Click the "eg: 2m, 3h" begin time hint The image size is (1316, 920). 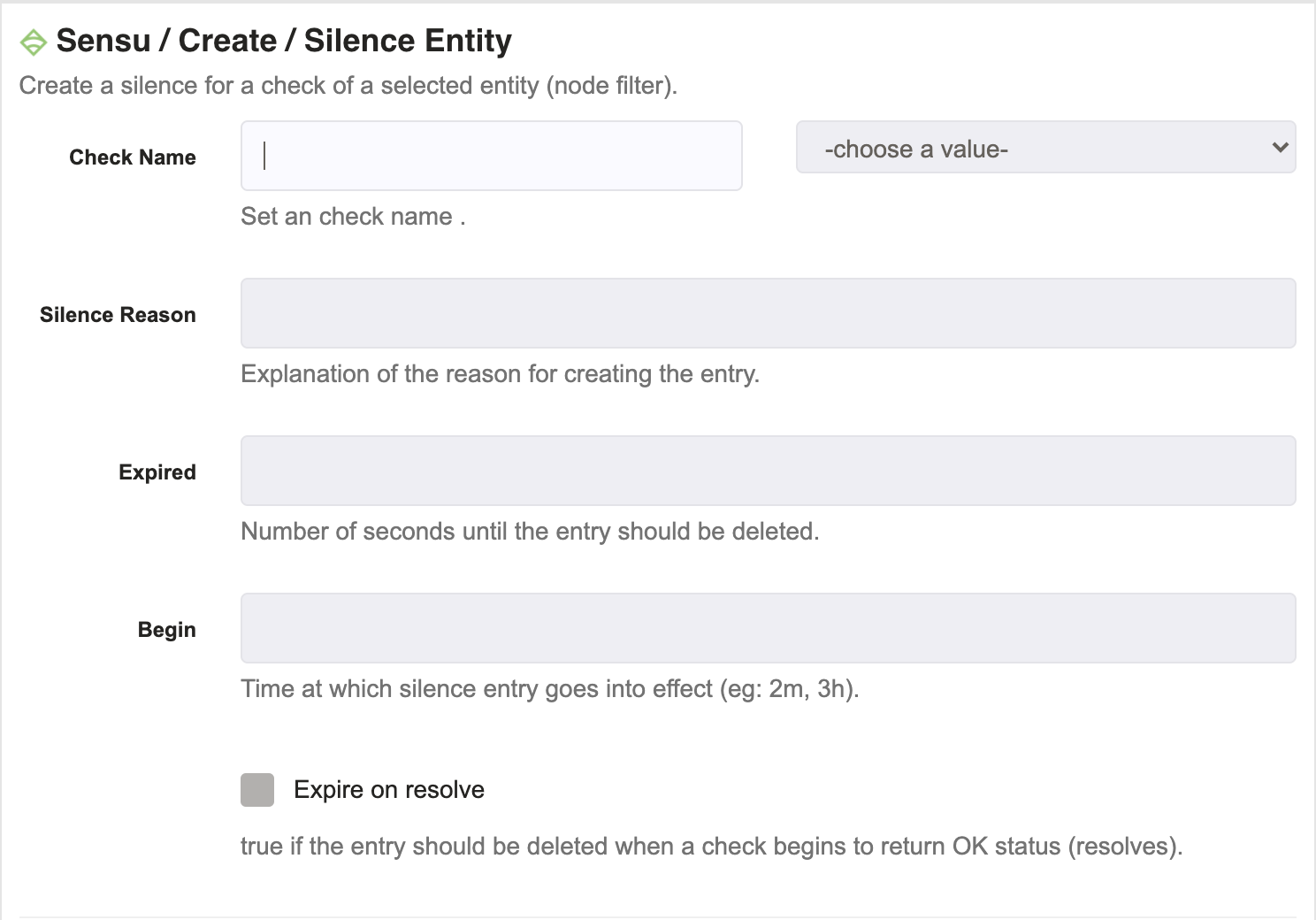[550, 689]
